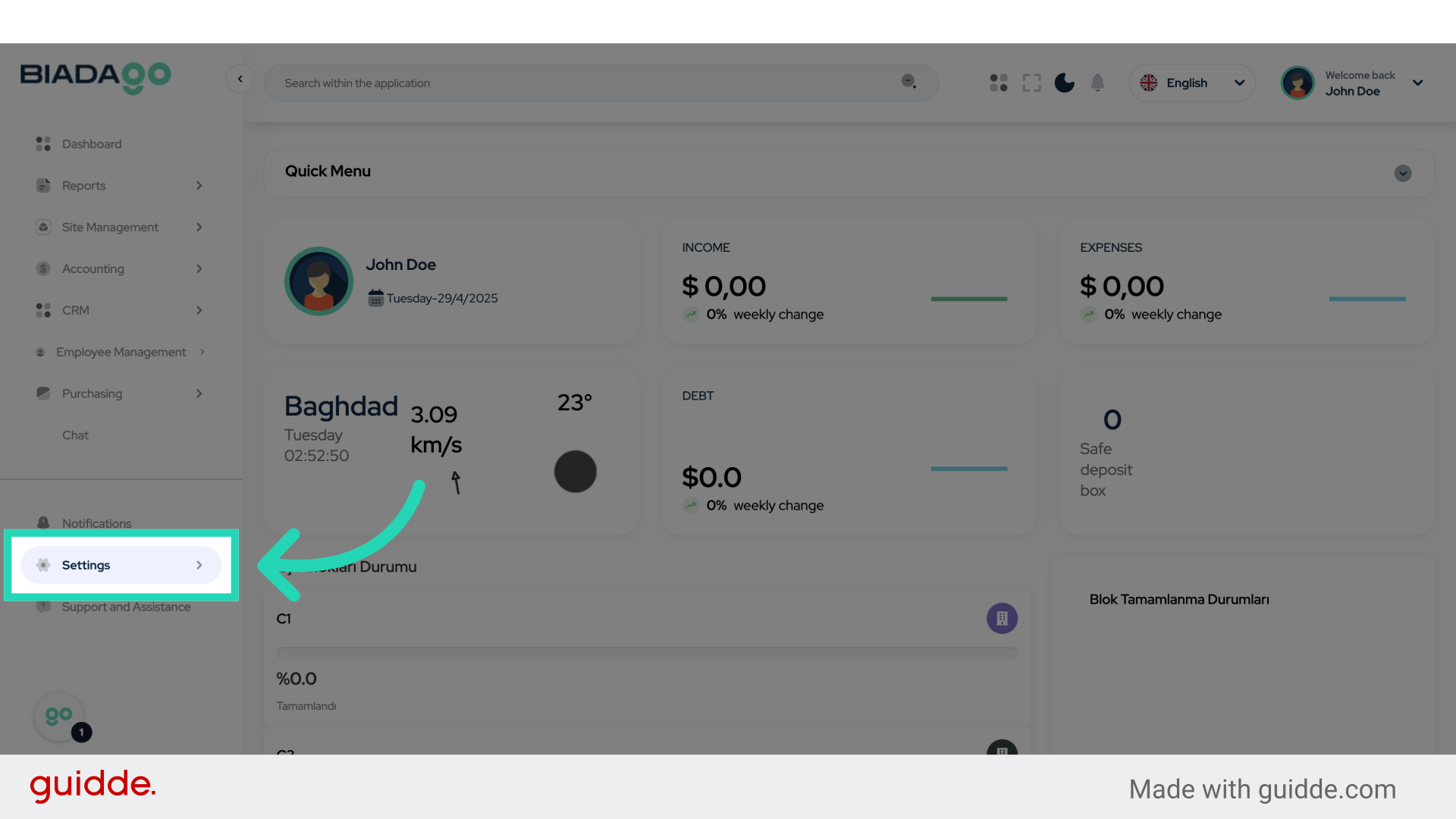
Task: Open the John Doe user account menu
Action: (x=1353, y=83)
